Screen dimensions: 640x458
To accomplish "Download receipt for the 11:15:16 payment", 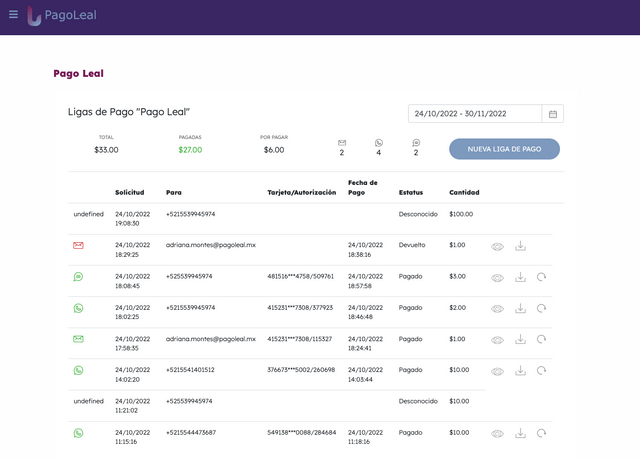I will point(520,434).
